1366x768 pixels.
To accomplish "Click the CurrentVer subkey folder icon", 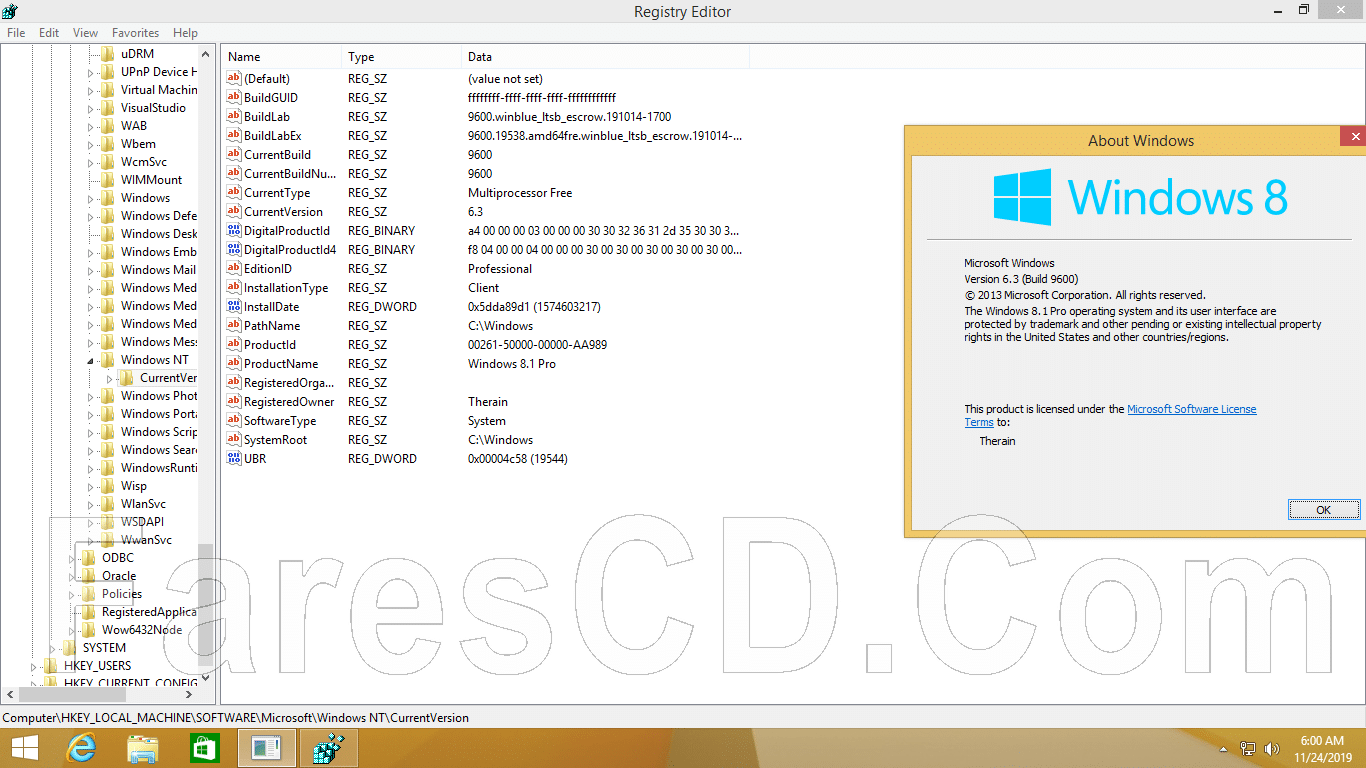I will point(127,378).
